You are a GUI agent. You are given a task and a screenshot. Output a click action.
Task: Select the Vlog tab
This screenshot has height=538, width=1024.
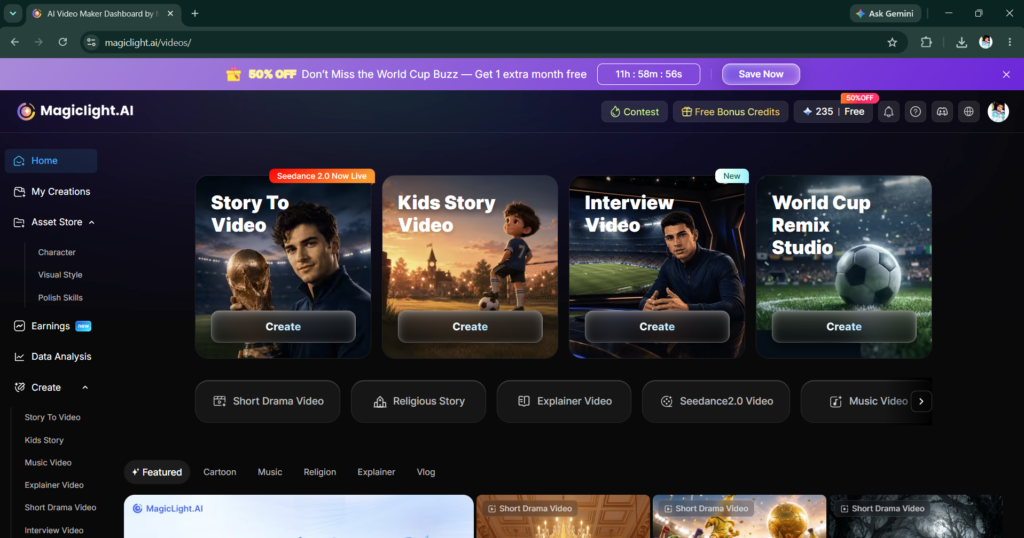(426, 472)
